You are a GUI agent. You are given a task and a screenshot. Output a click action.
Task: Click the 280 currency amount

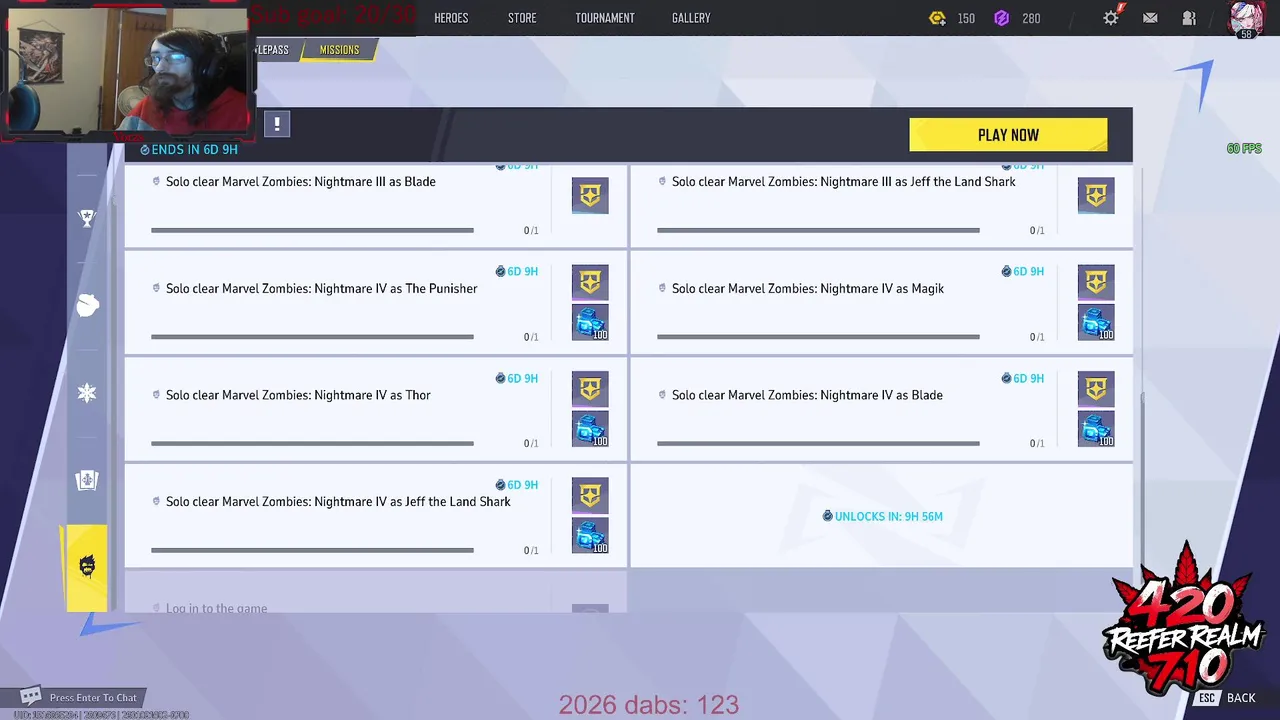pyautogui.click(x=1031, y=19)
